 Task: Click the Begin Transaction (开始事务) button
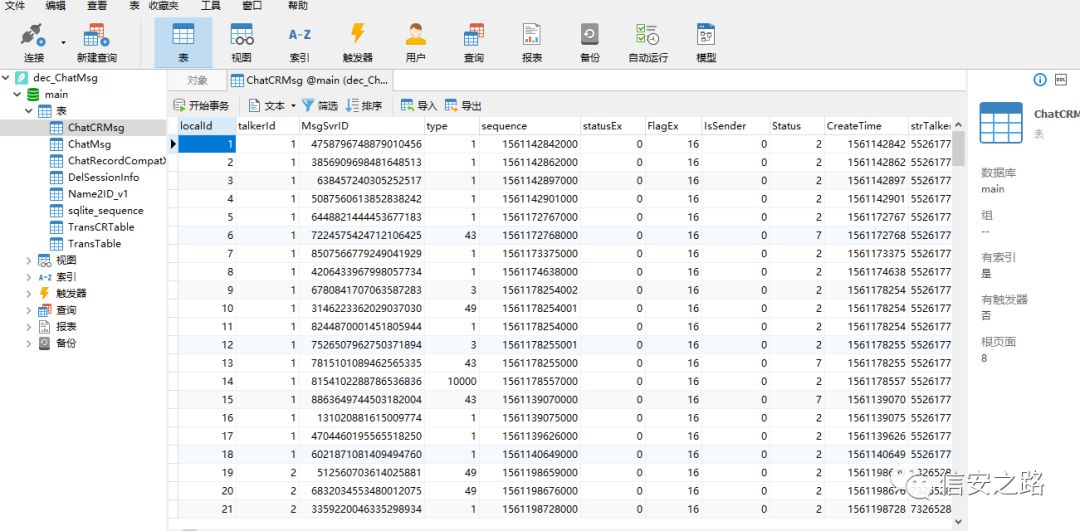click(x=201, y=106)
